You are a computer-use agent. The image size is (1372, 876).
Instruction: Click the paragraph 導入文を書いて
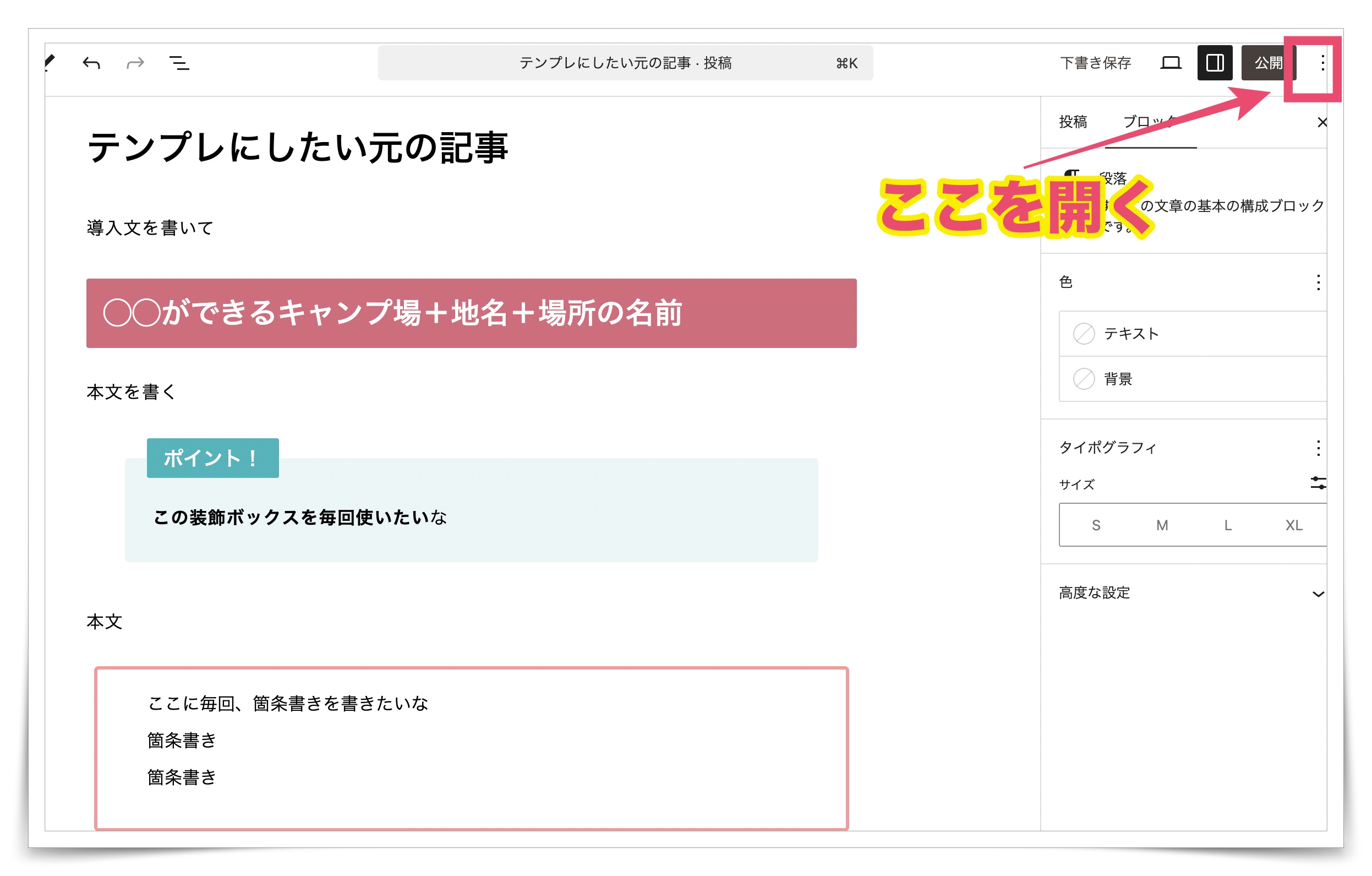click(x=150, y=228)
